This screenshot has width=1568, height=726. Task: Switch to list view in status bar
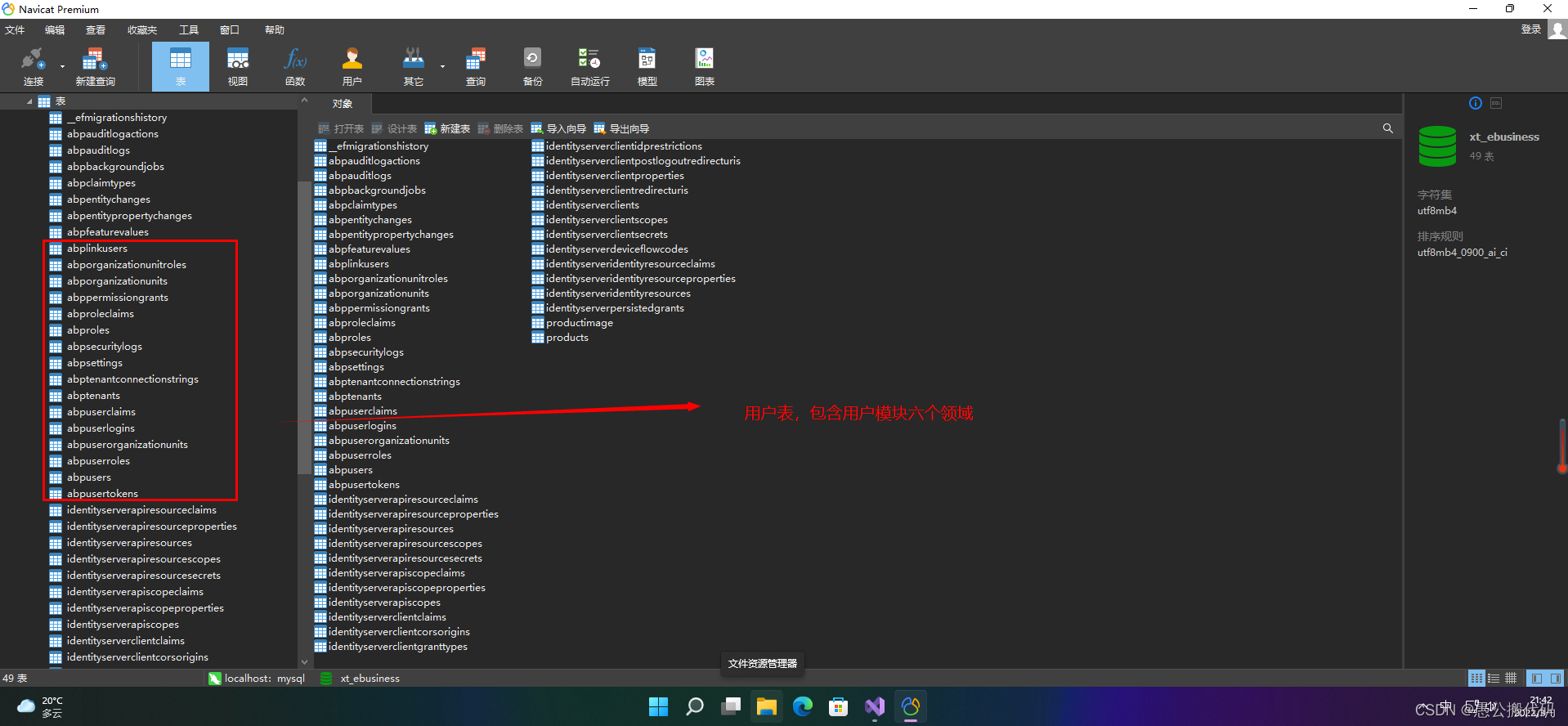pyautogui.click(x=1494, y=678)
